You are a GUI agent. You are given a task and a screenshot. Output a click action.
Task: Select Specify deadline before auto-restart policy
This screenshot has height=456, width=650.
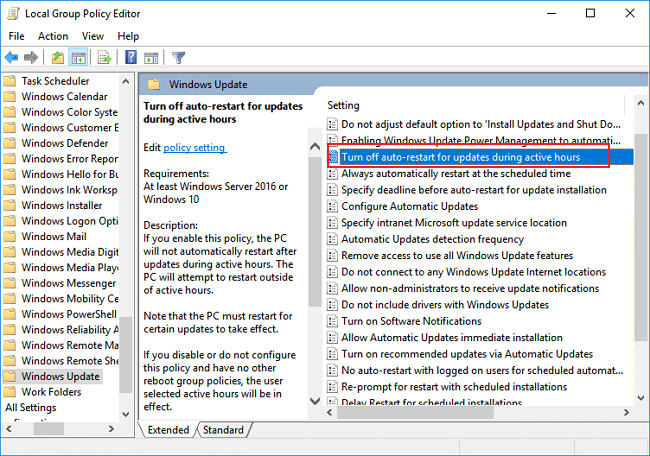(474, 190)
